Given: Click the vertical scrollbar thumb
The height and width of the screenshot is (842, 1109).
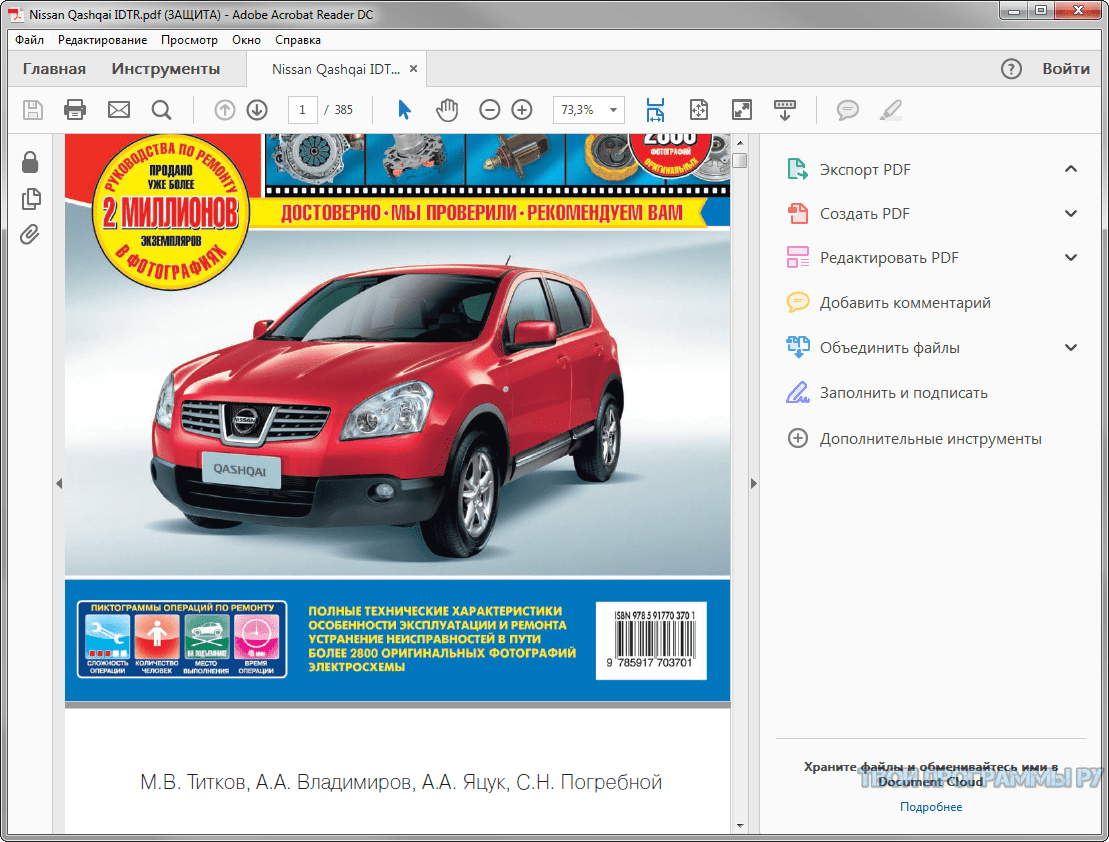Looking at the screenshot, I should click(x=740, y=161).
